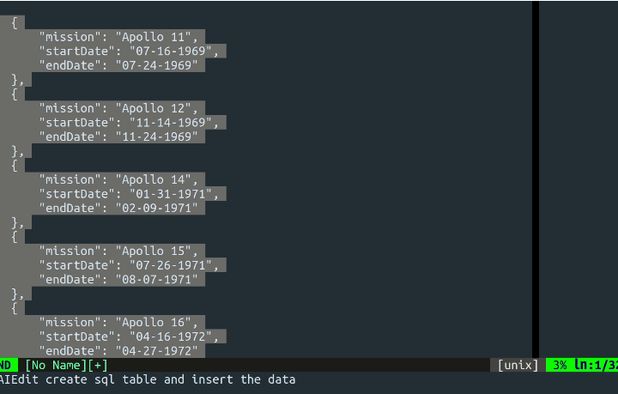Image resolution: width=618 pixels, height=394 pixels.
Task: Click the end date "04-27-1972"
Action: pyautogui.click(x=156, y=351)
